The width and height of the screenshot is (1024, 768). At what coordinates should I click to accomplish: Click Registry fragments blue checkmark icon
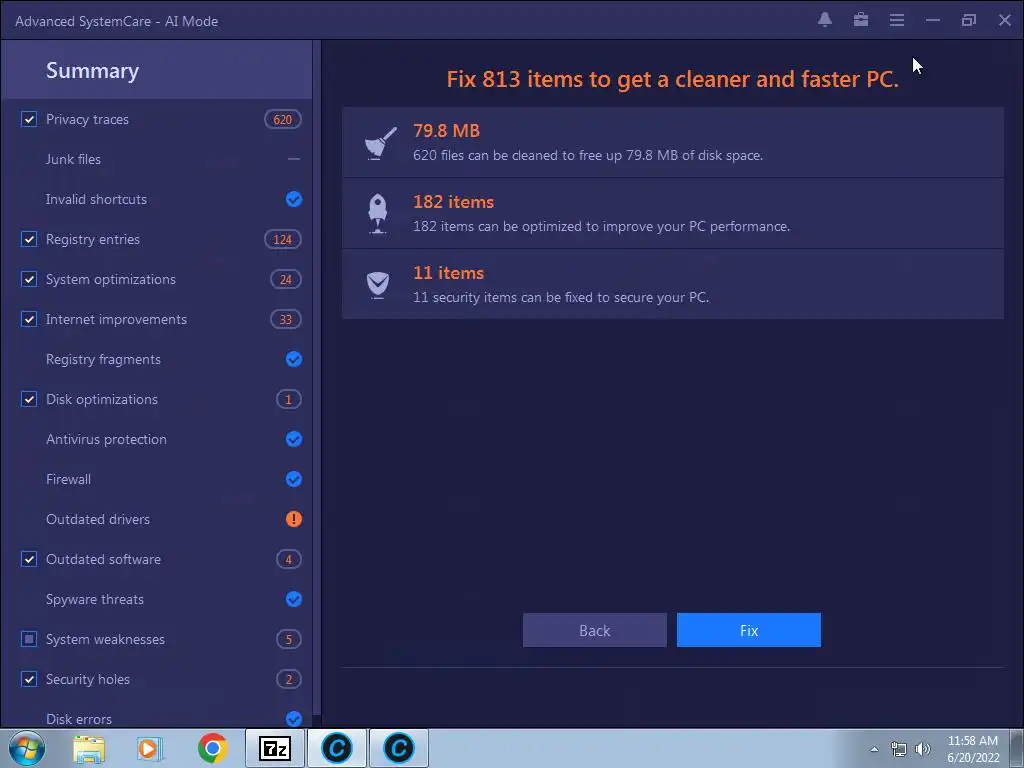294,359
